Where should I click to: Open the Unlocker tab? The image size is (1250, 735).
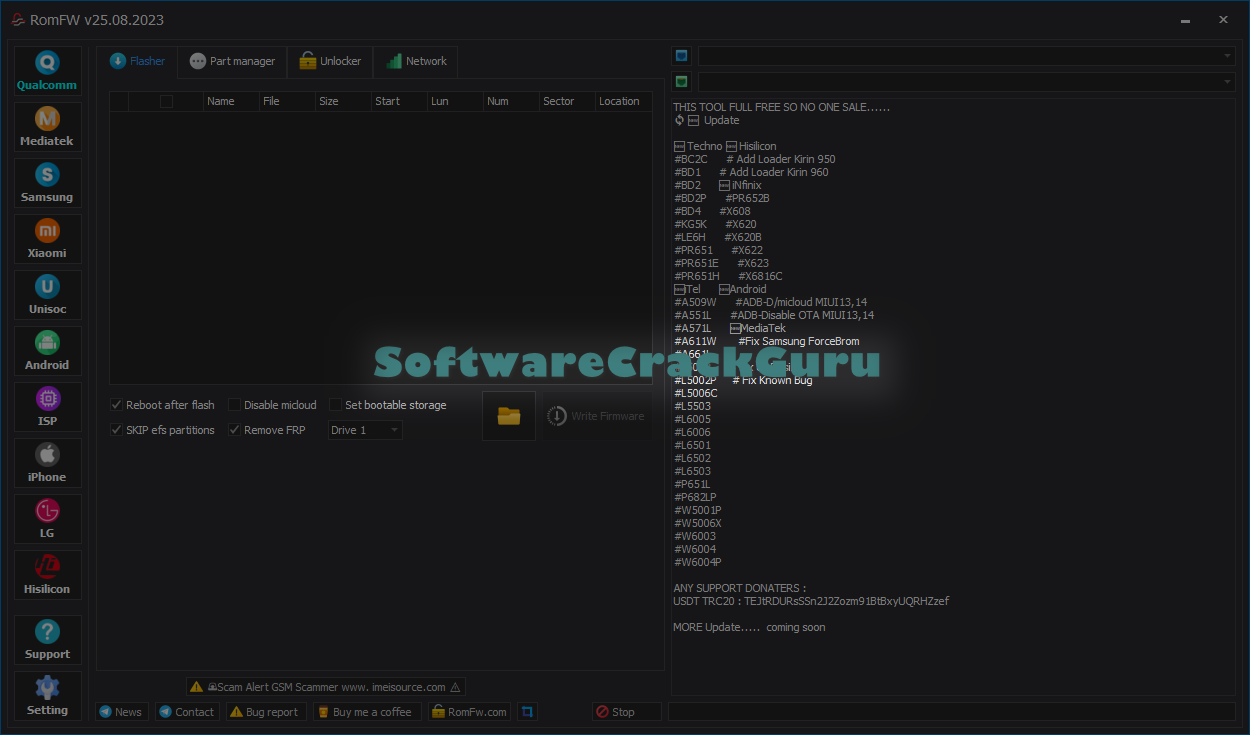click(331, 61)
